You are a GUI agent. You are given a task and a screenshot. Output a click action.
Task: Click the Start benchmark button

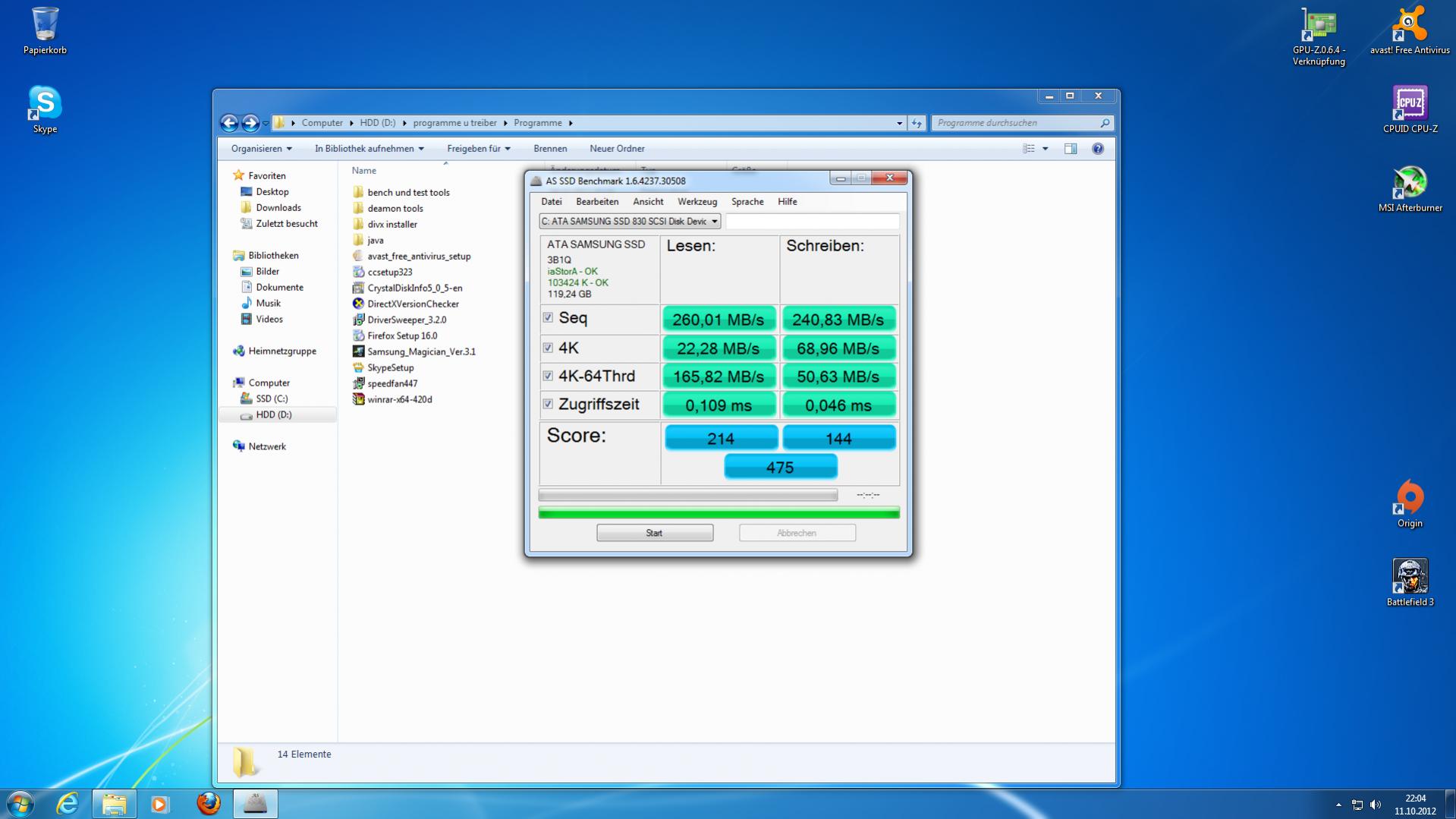click(x=655, y=533)
